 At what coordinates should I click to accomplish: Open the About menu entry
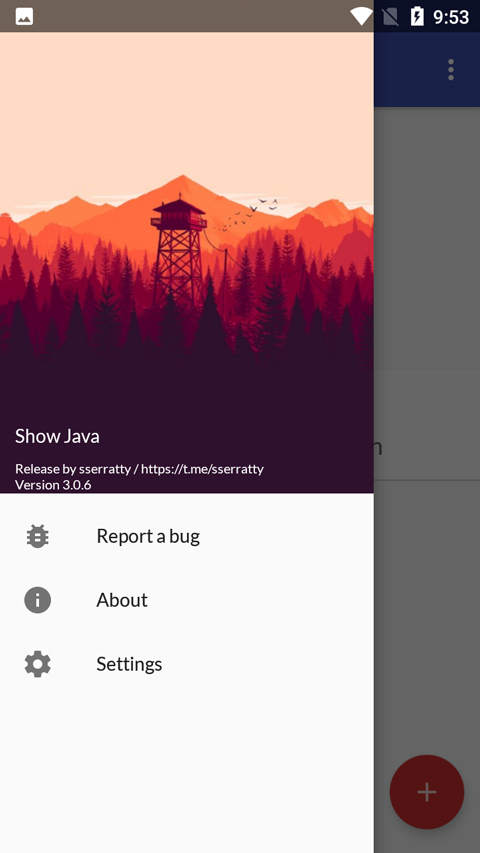(187, 600)
